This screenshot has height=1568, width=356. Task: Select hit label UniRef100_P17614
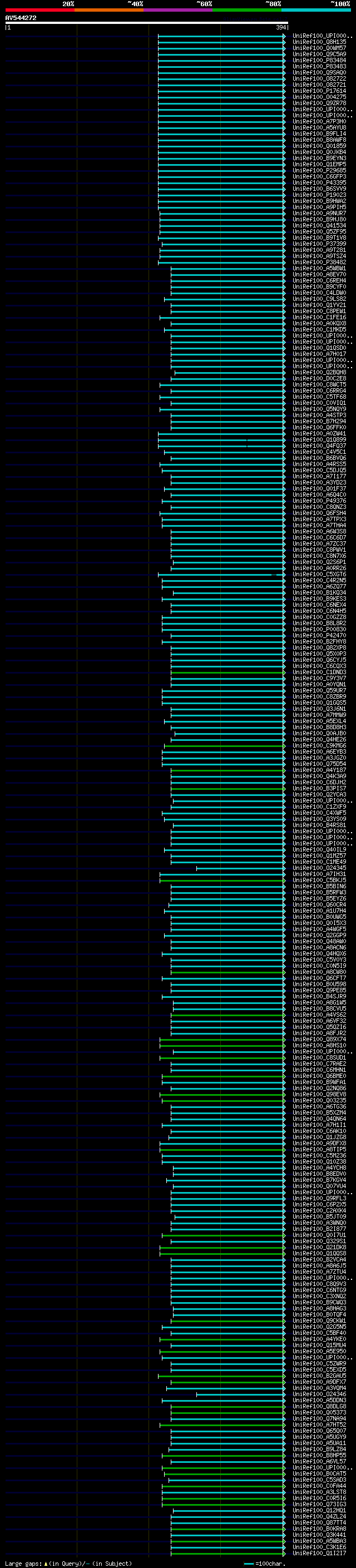pos(319,91)
